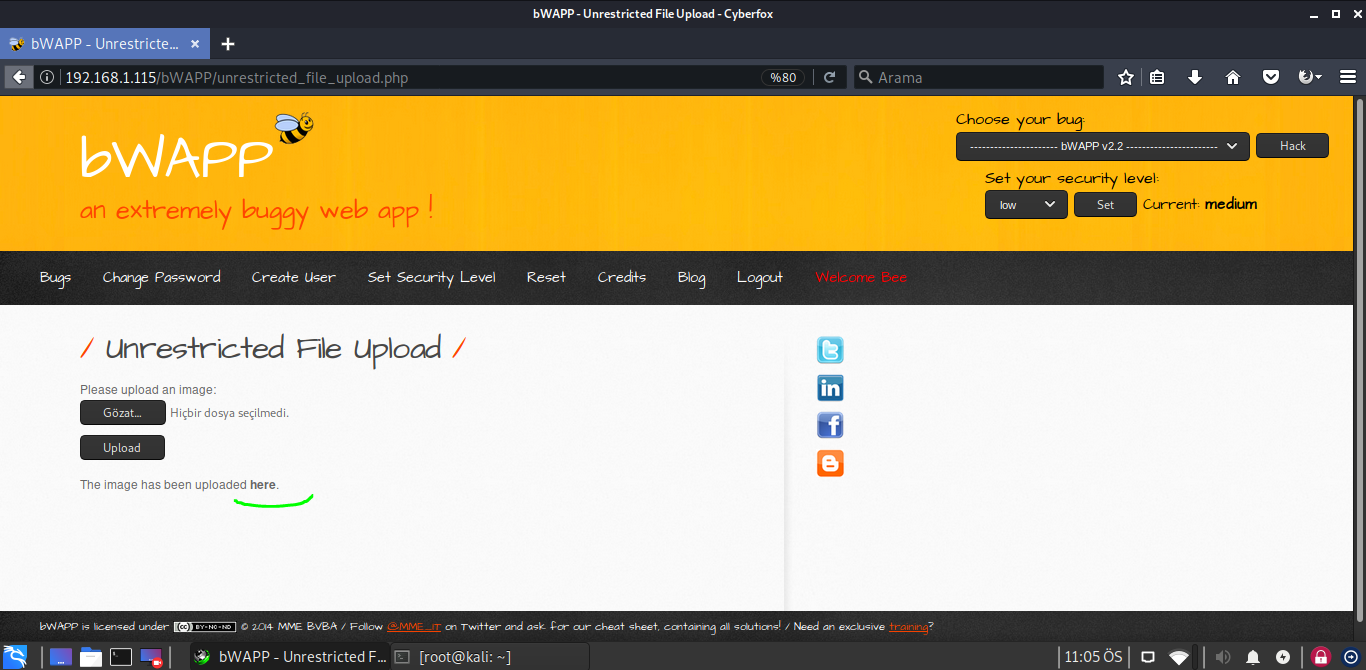Screen dimensions: 1366x670
Task: Open the uploaded image 'here' link
Action: (x=263, y=485)
